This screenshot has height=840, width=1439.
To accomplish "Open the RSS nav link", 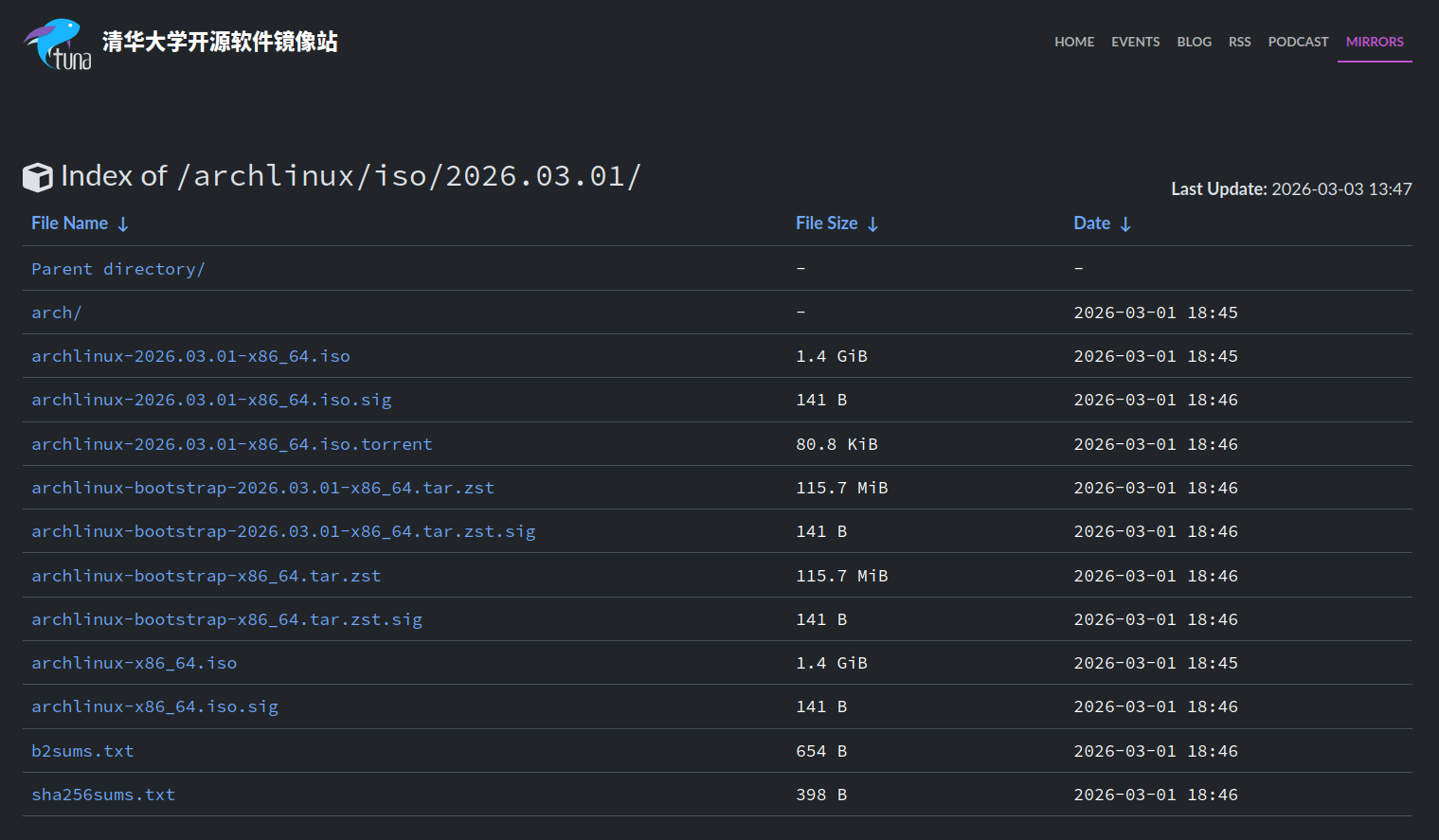I will coord(1240,42).
